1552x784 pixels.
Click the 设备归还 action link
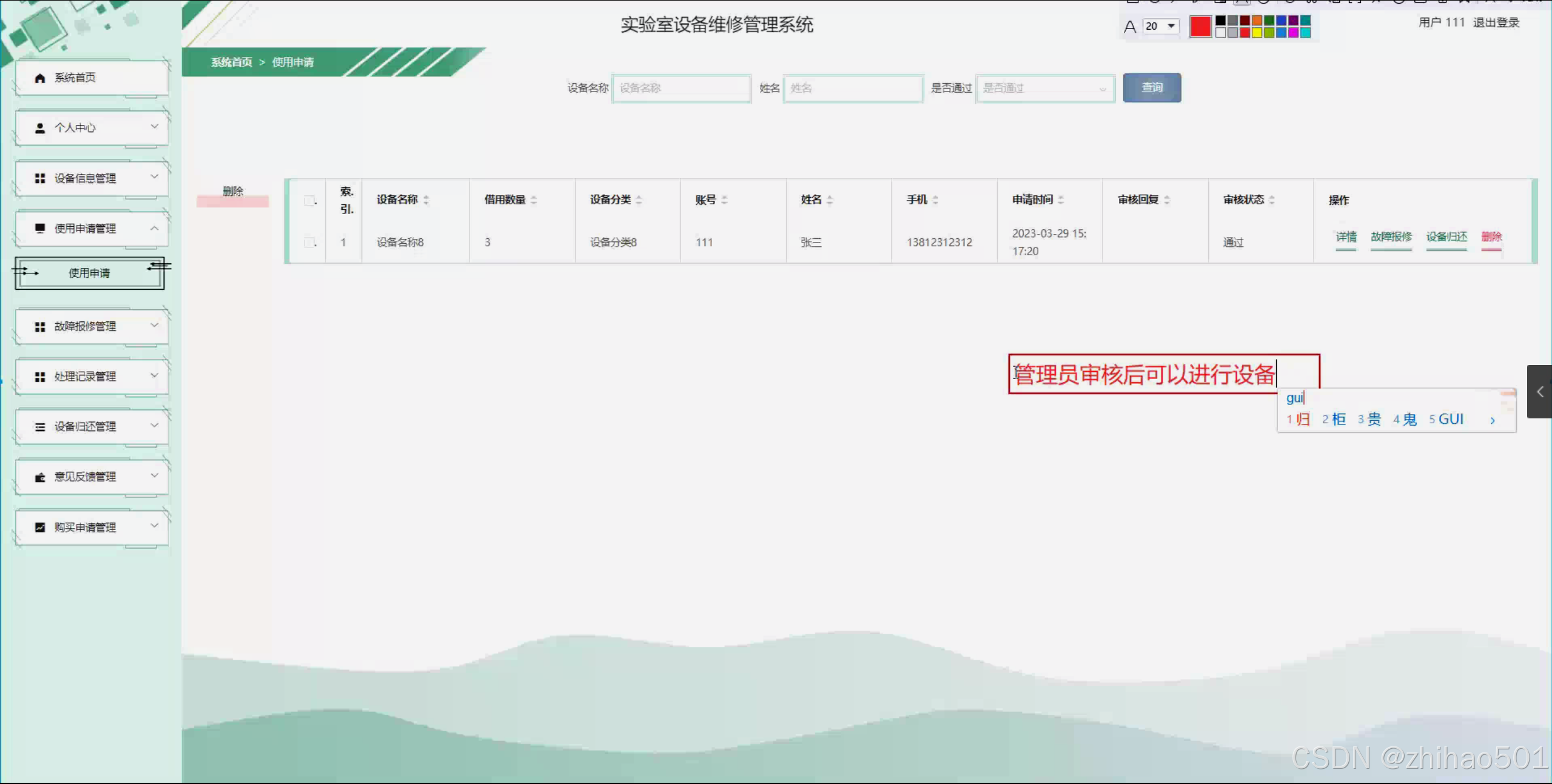(x=1446, y=237)
